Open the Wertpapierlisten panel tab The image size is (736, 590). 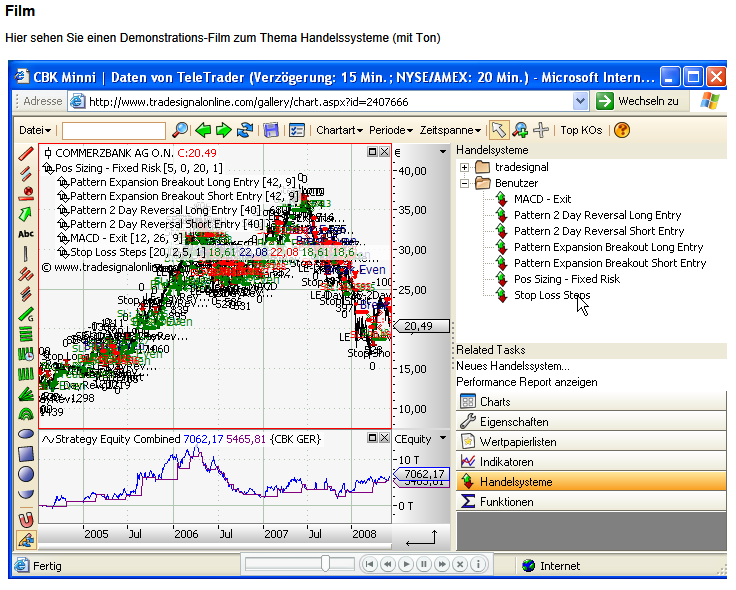[x=591, y=442]
